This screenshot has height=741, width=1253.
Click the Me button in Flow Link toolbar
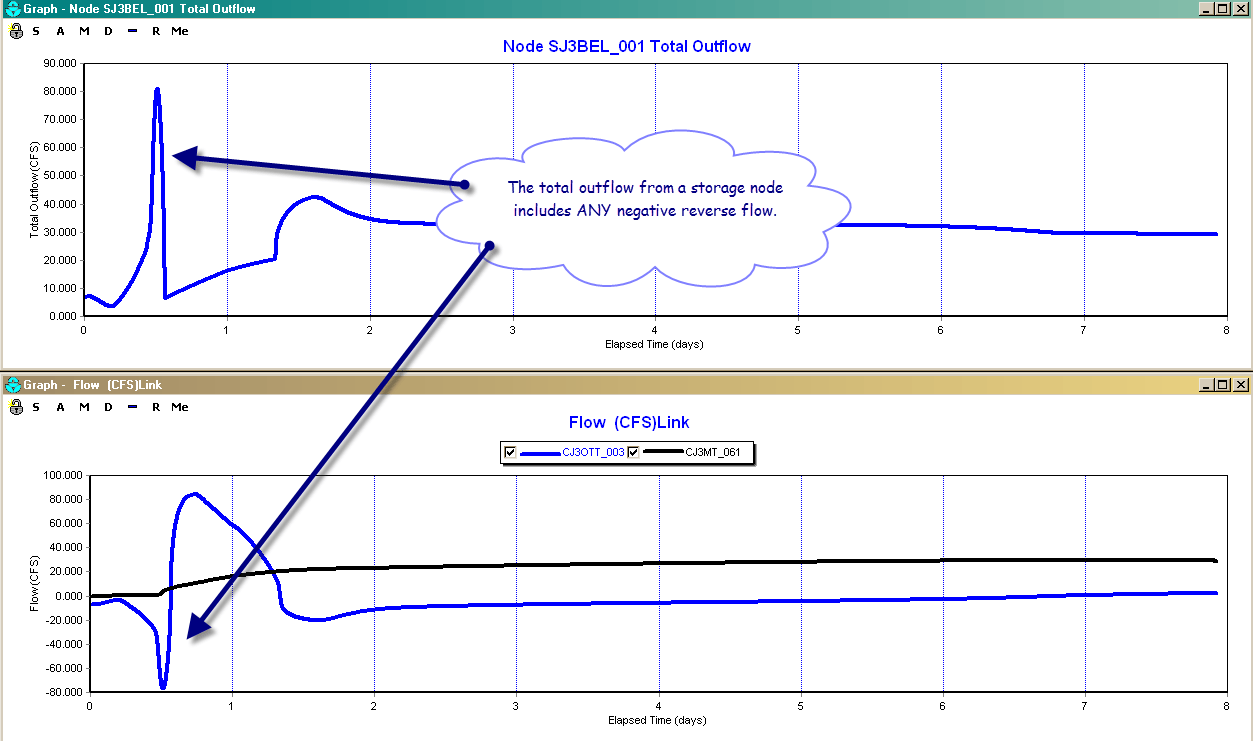(179, 407)
